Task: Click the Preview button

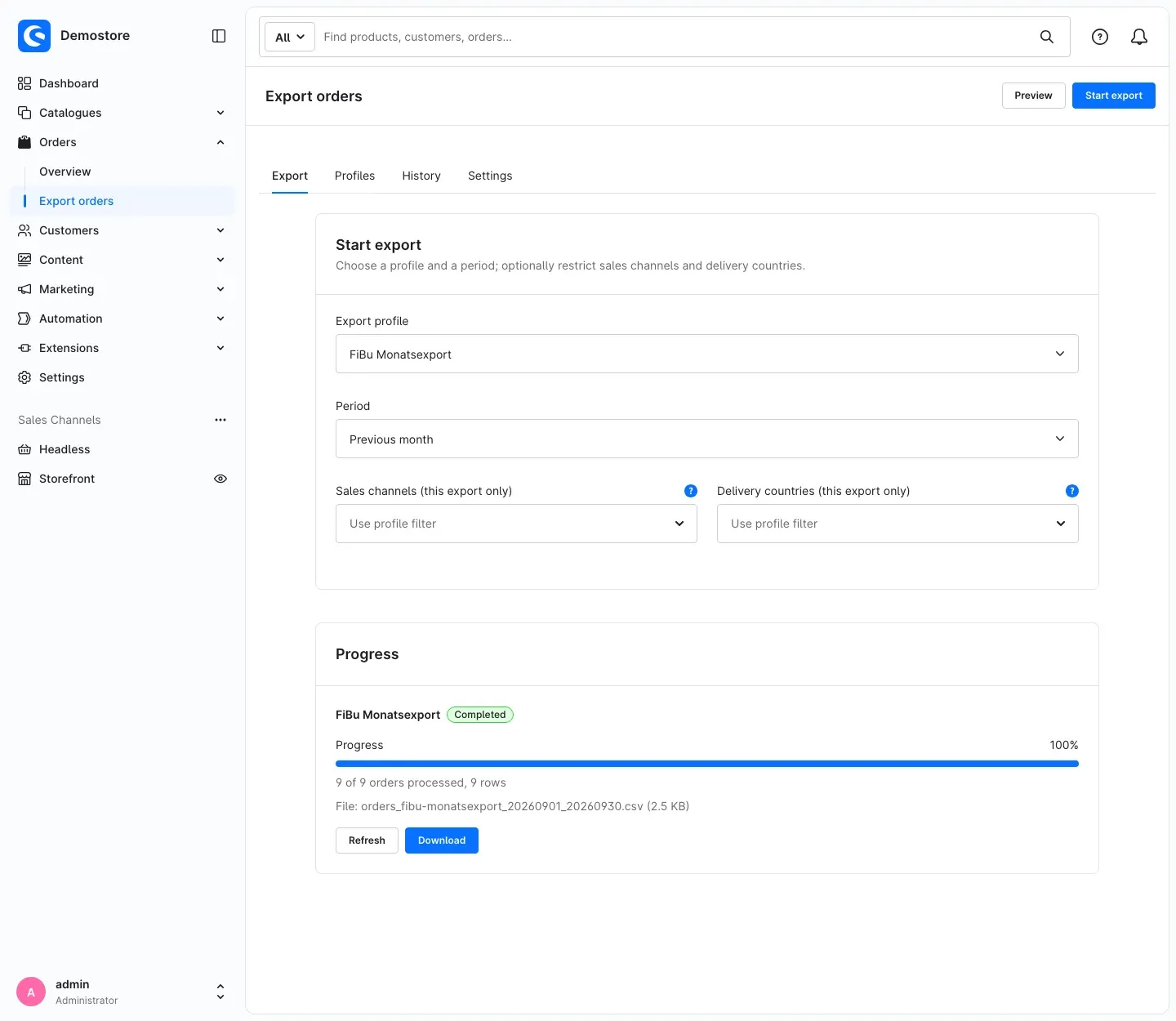Action: tap(1033, 96)
